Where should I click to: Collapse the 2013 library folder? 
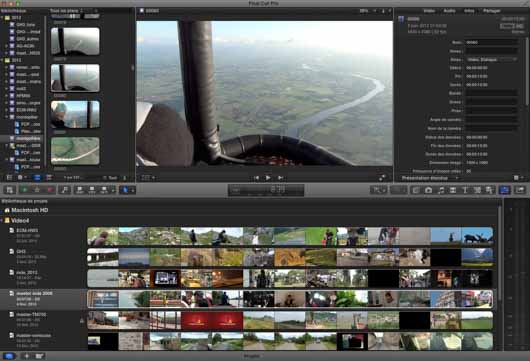coord(2,60)
